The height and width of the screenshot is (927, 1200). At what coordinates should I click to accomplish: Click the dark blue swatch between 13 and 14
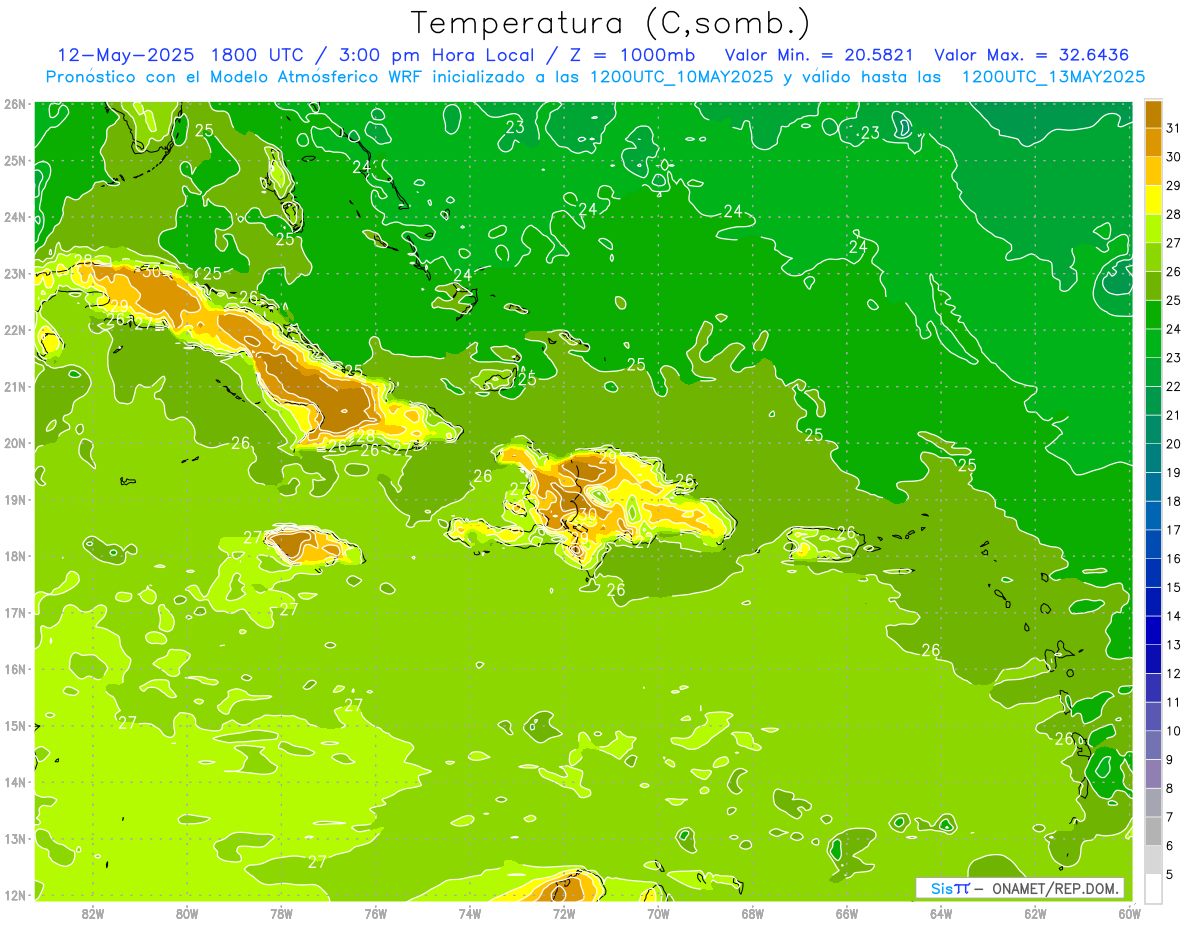coord(1153,630)
